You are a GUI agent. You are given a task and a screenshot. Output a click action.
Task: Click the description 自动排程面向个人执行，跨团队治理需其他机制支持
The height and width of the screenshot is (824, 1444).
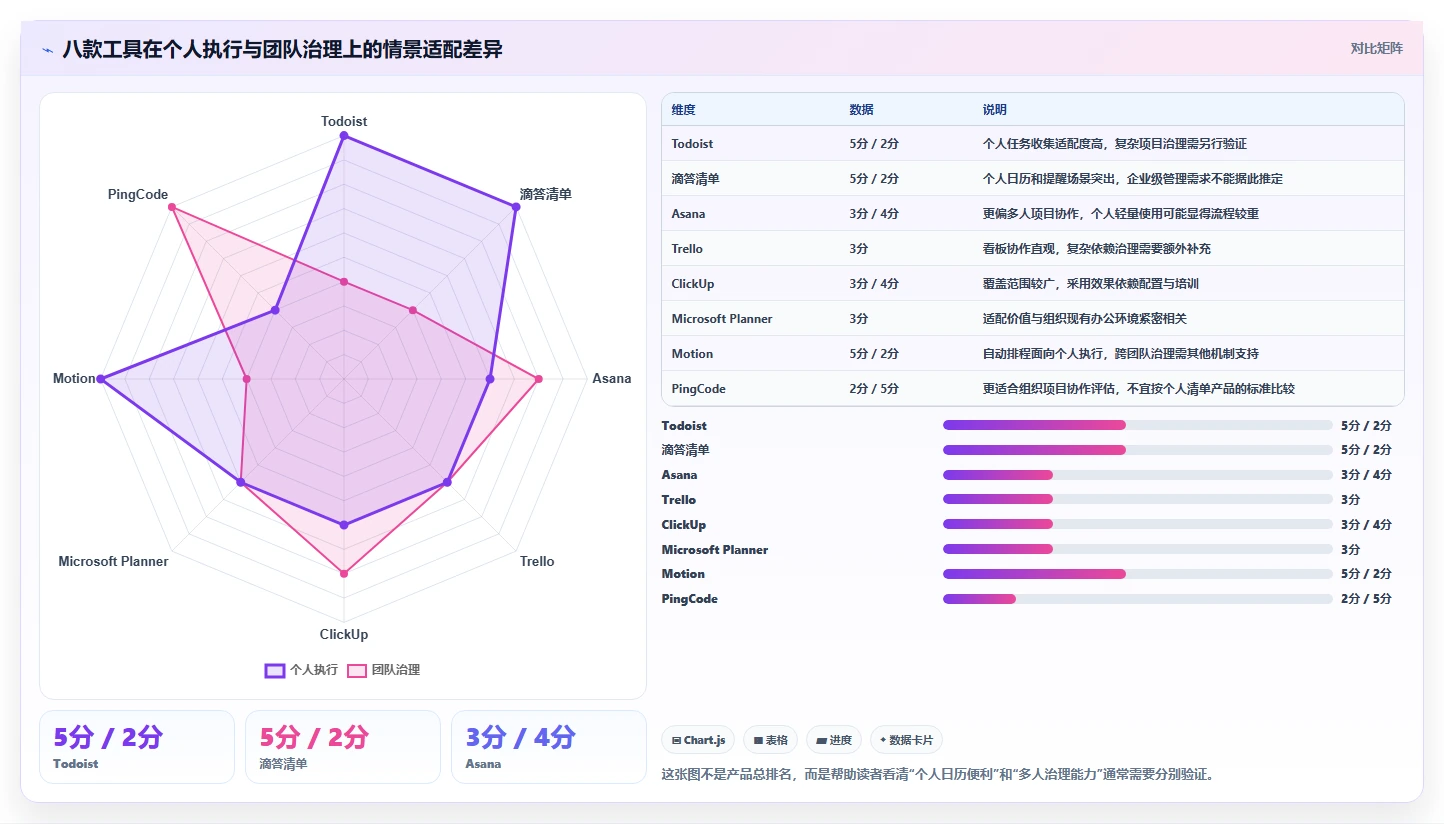click(x=1121, y=354)
